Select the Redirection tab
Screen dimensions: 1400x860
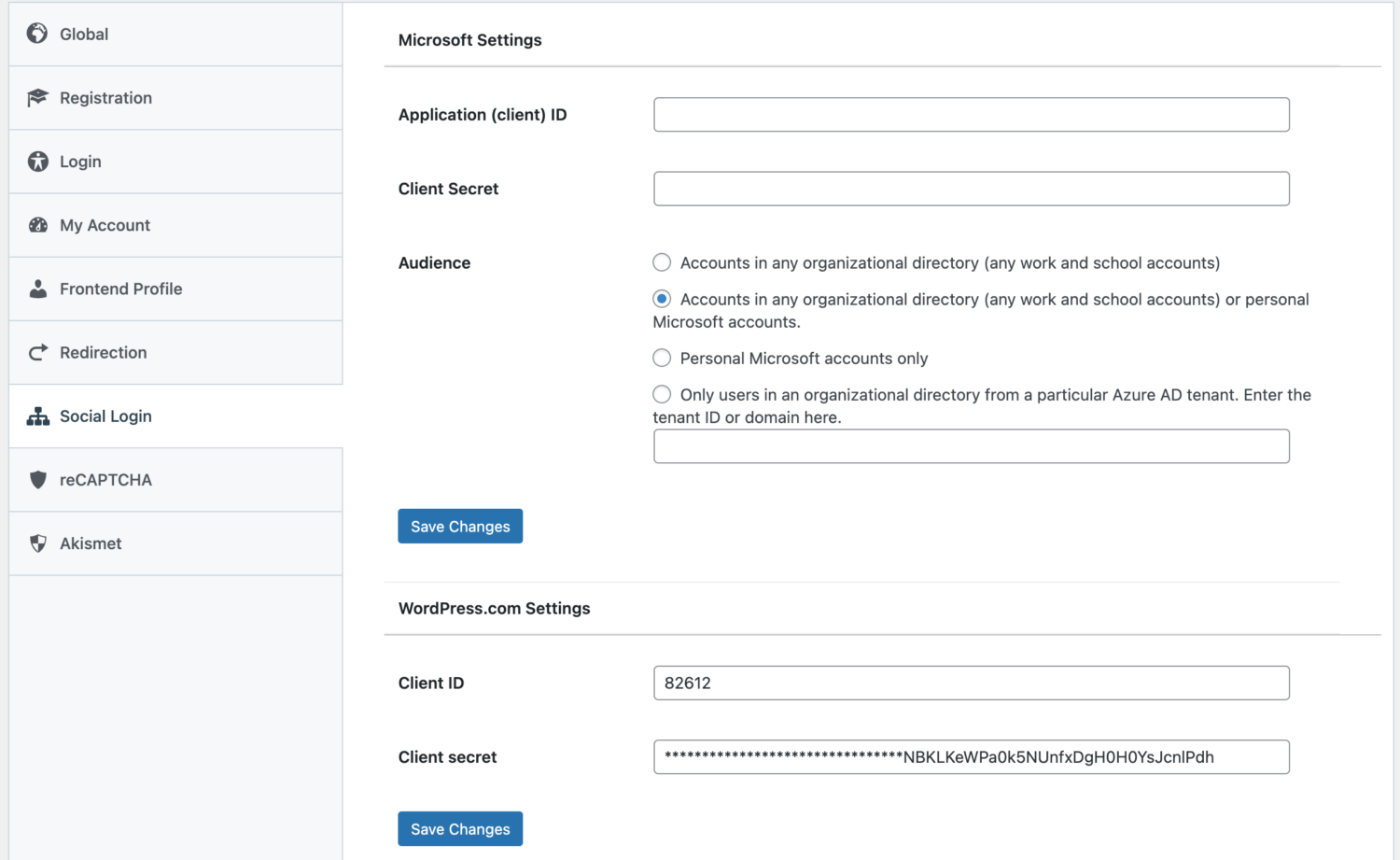175,352
